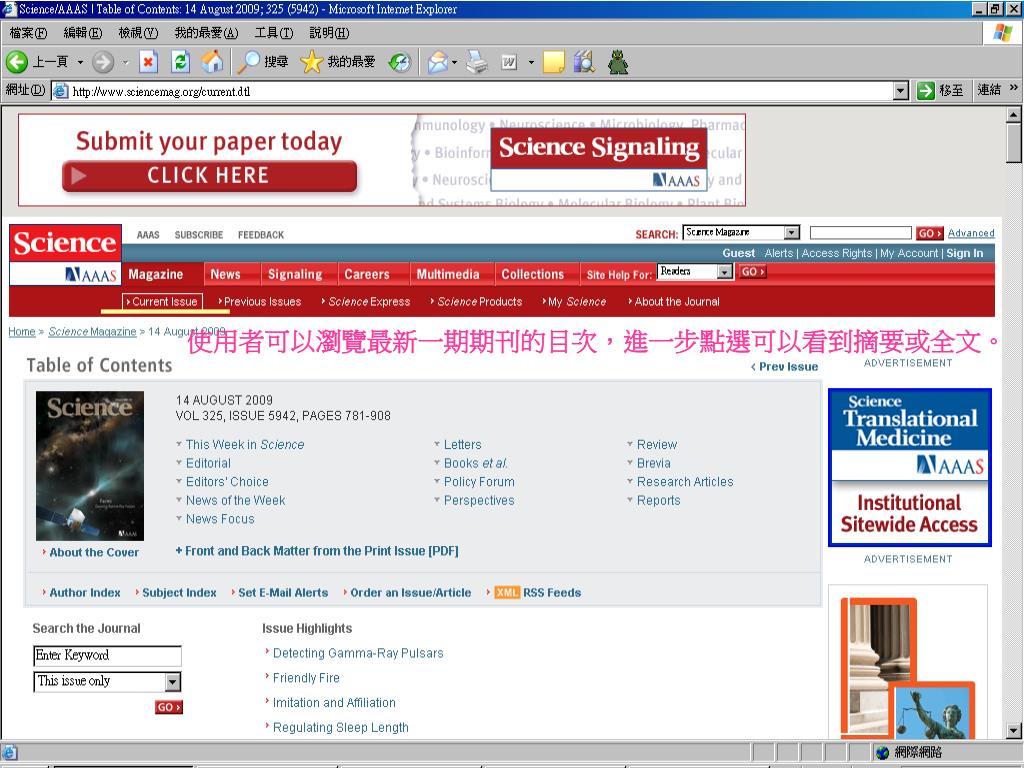Switch to the Collections tab

click(x=532, y=274)
